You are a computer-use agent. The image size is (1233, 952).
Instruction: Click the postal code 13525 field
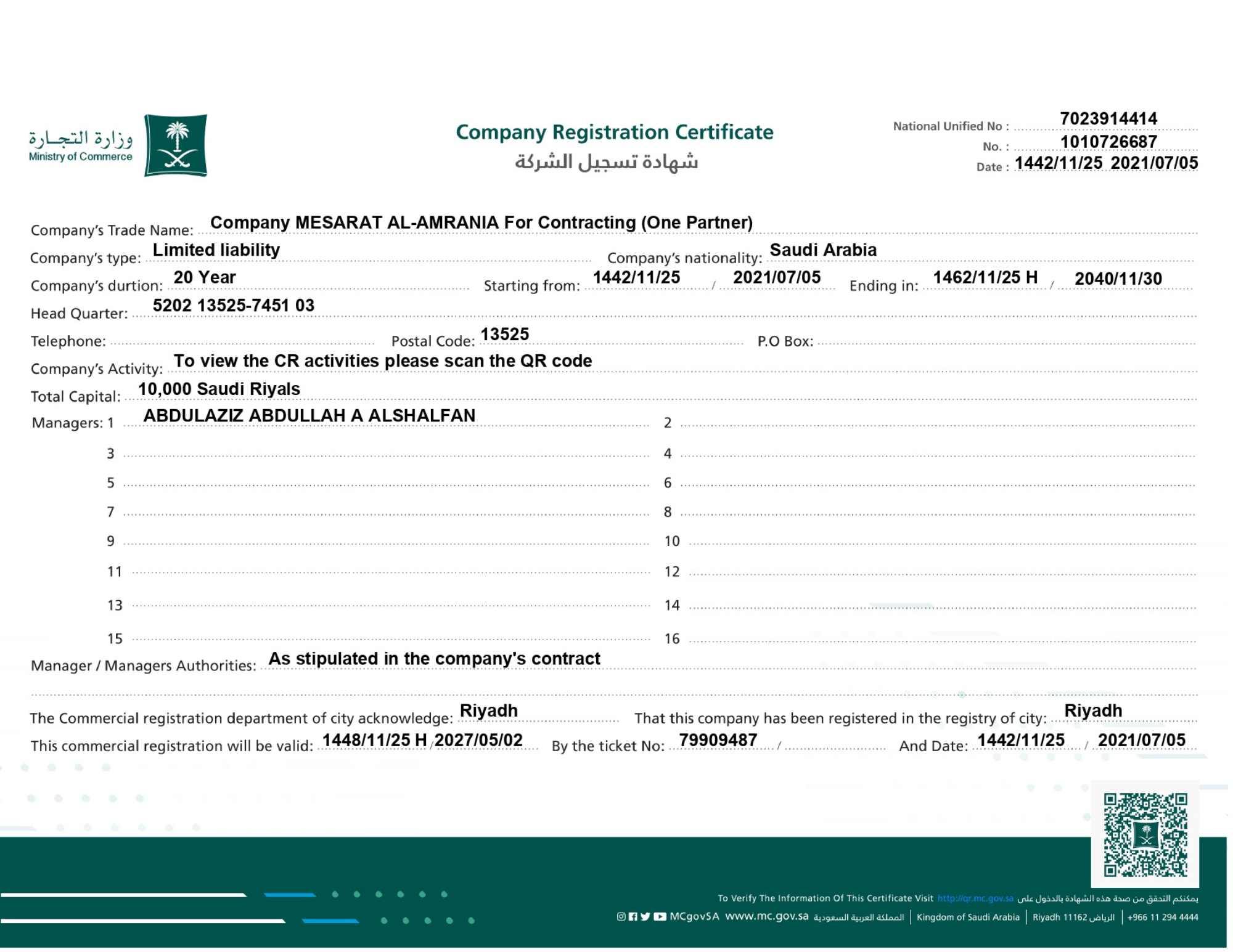pyautogui.click(x=504, y=335)
